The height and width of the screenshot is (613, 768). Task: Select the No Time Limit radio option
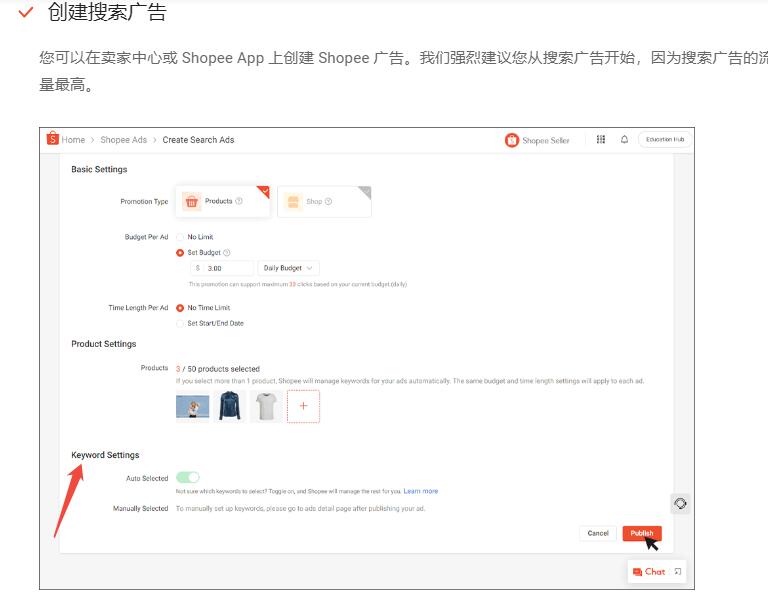click(180, 308)
